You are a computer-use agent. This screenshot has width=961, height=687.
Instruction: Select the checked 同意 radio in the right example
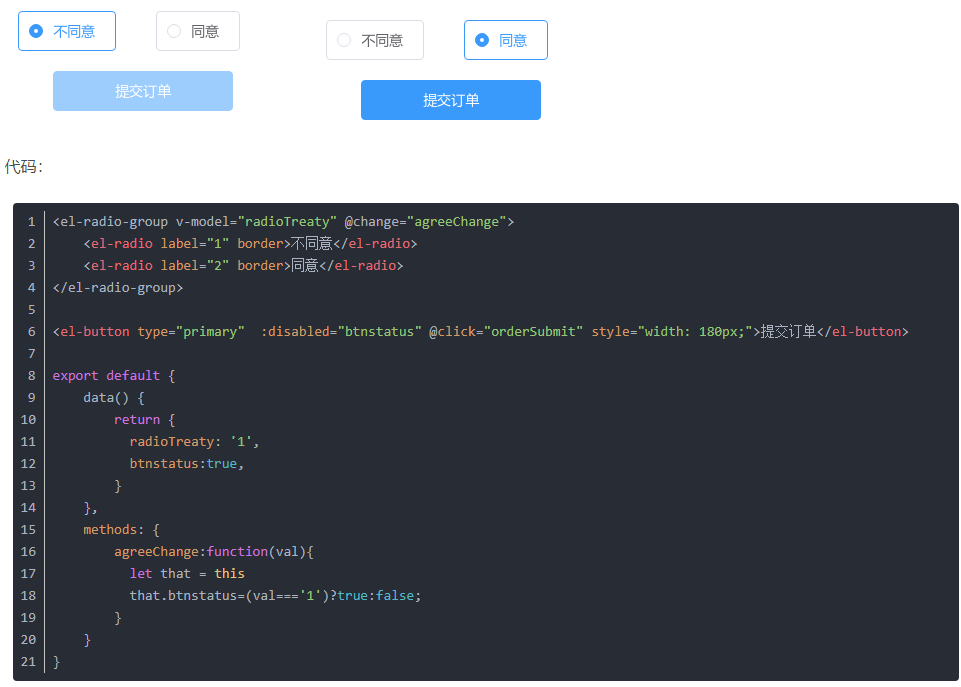point(506,40)
